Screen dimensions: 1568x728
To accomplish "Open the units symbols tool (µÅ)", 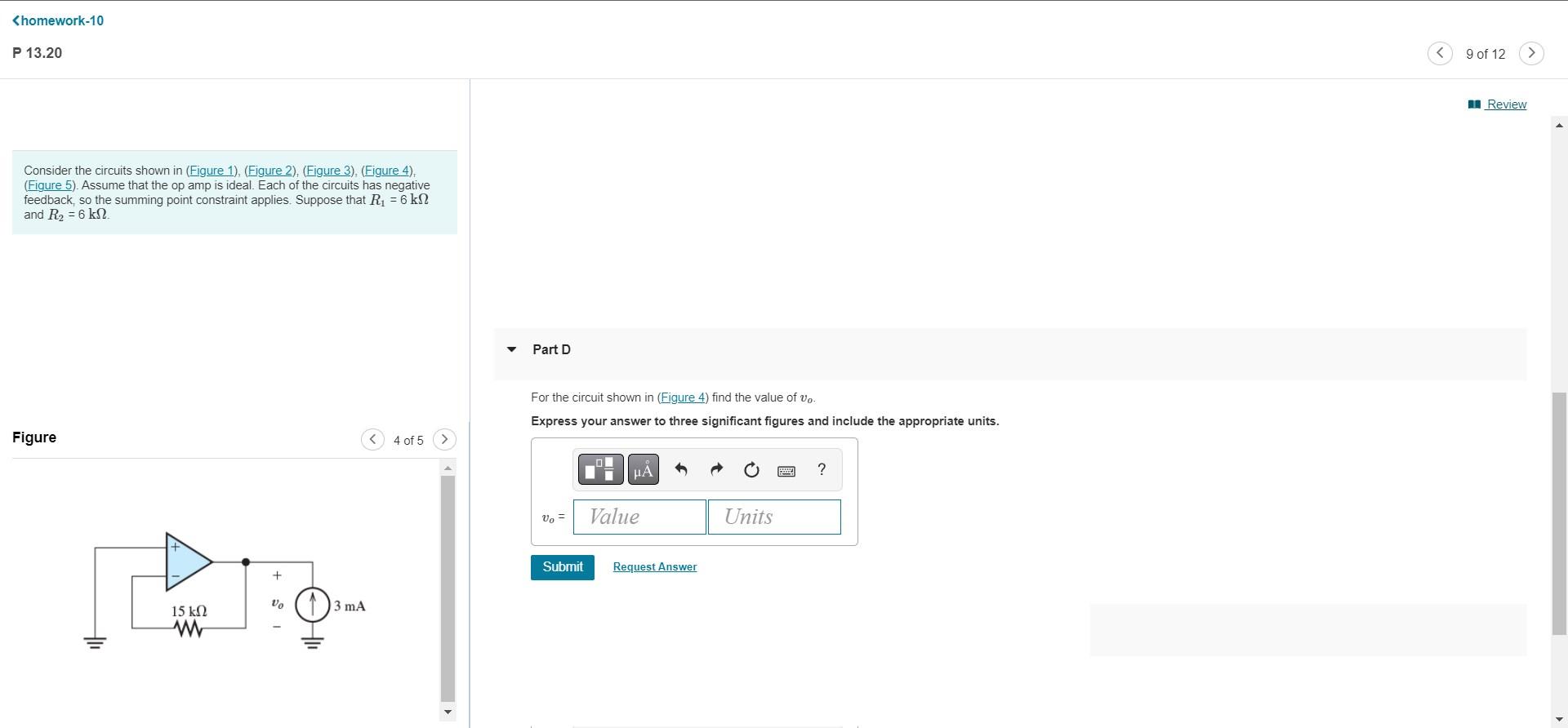I will pyautogui.click(x=644, y=469).
